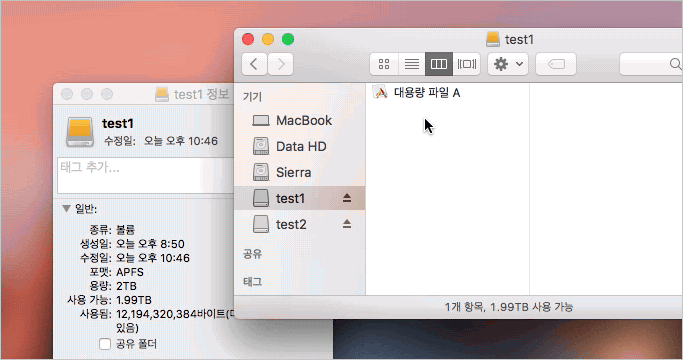683x360 pixels.
Task: Click the edit tags button
Action: [x=556, y=65]
